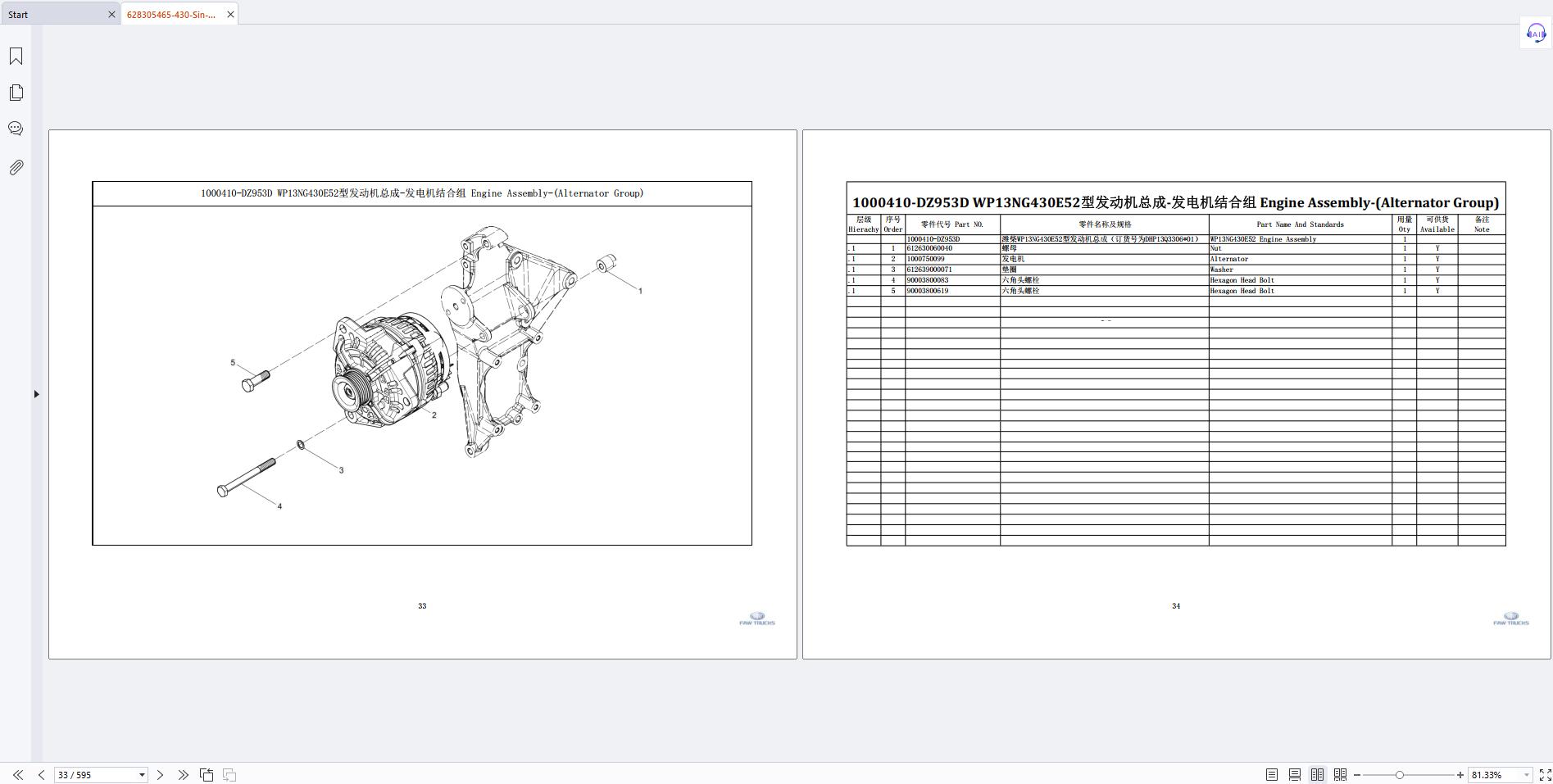This screenshot has width=1553, height=784.
Task: Jump to the last page
Action: click(x=183, y=775)
